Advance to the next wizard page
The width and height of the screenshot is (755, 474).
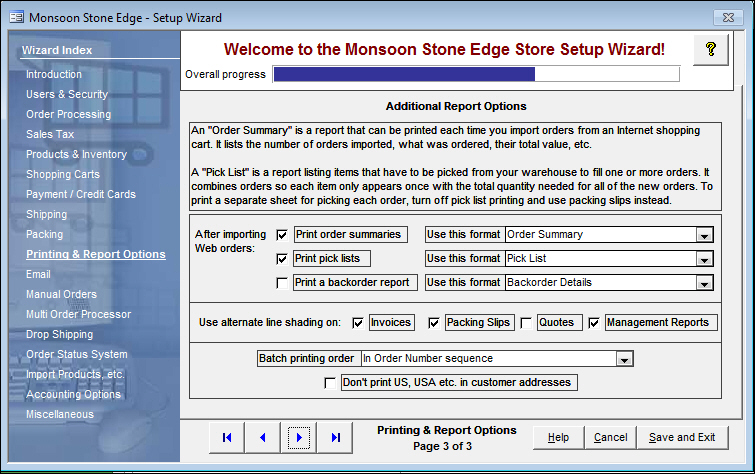299,437
